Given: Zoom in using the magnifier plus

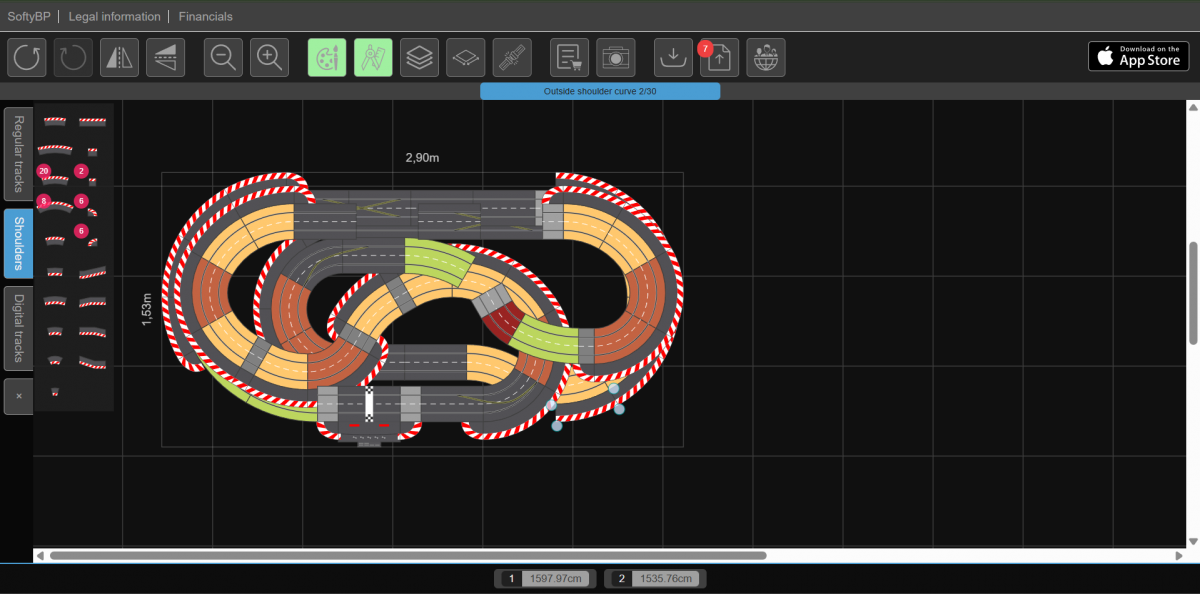Looking at the screenshot, I should coord(269,58).
